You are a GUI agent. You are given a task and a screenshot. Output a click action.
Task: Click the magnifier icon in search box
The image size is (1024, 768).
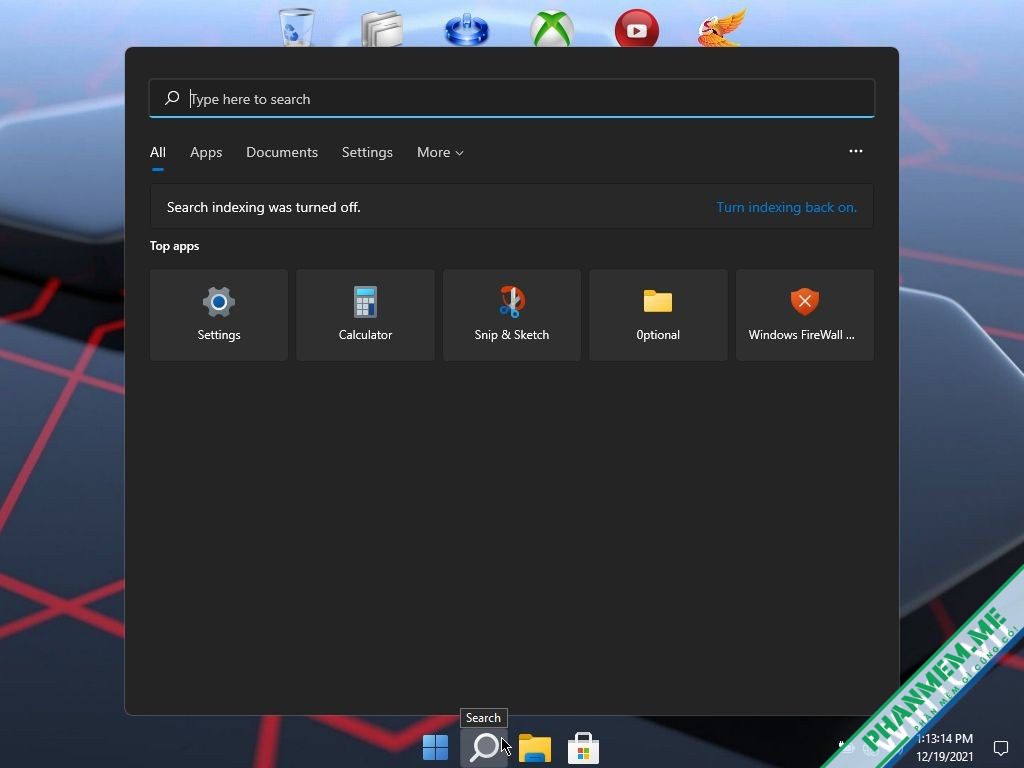click(x=172, y=98)
